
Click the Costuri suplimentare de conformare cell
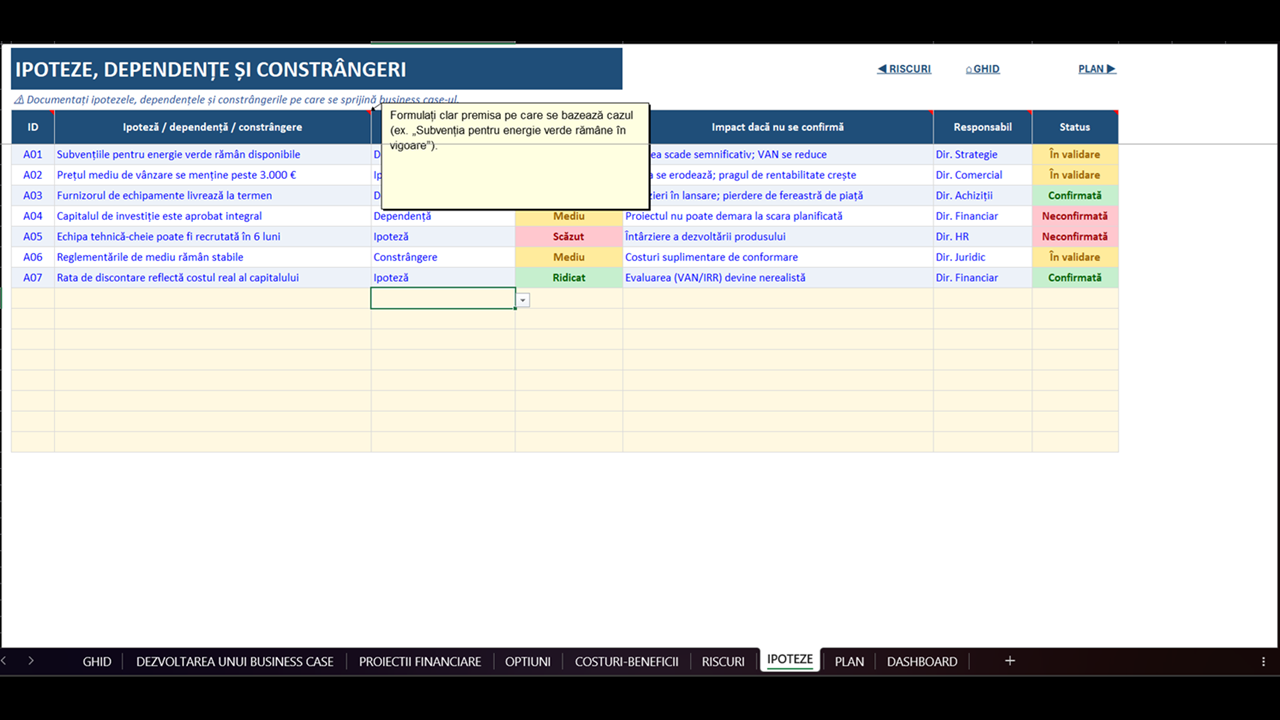click(x=778, y=257)
